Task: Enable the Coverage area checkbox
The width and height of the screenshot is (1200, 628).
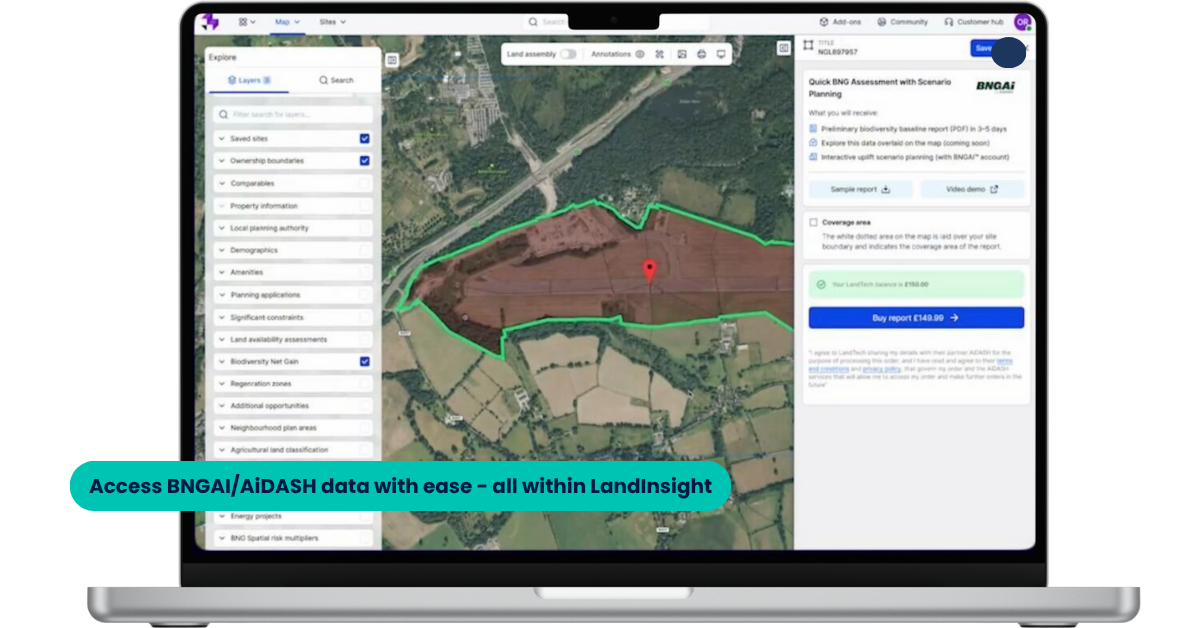Action: pyautogui.click(x=813, y=222)
